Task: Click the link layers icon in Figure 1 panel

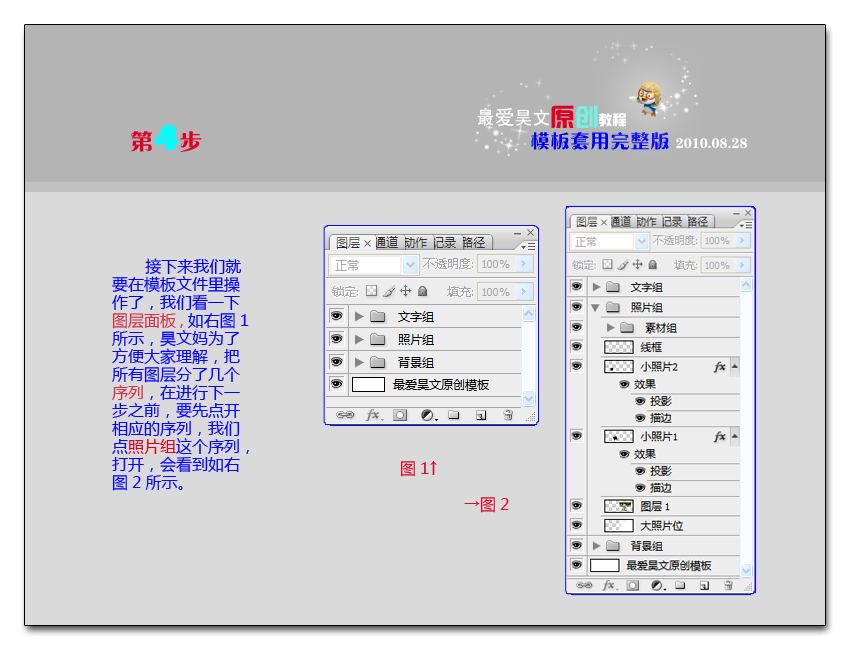Action: pyautogui.click(x=345, y=415)
